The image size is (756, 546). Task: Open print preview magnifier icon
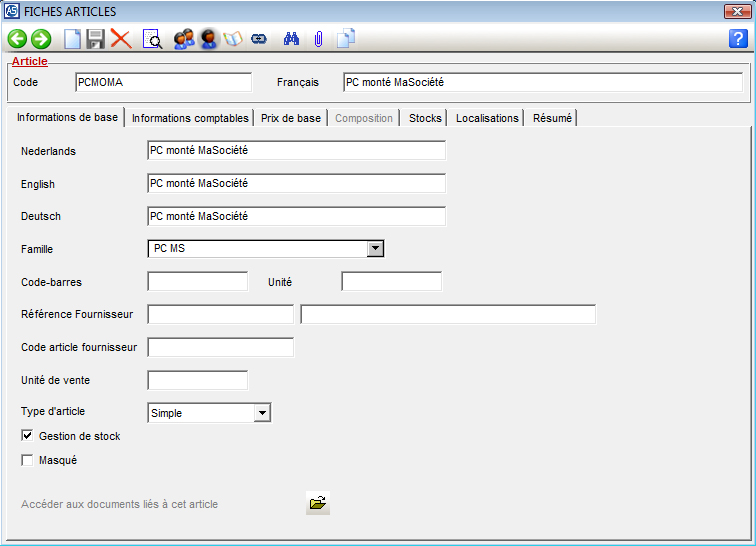152,39
